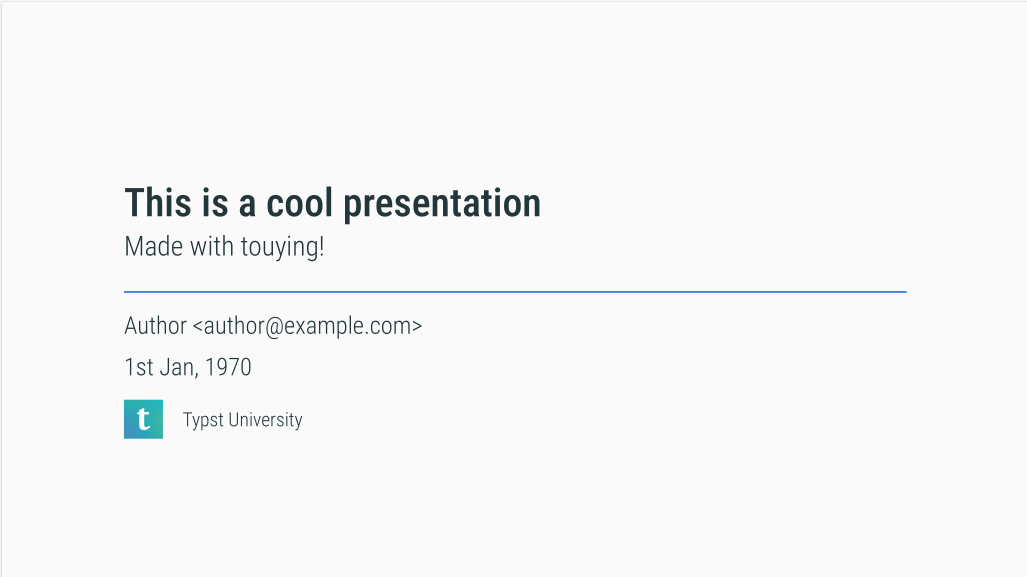Click the word "with" in the subtitle
The width and height of the screenshot is (1027, 577).
[x=211, y=246]
